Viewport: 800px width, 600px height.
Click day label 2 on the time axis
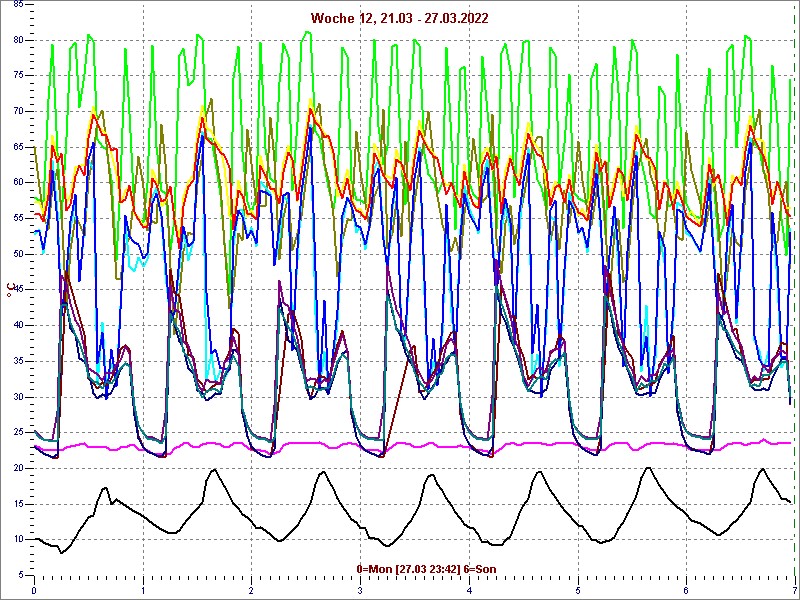point(252,592)
